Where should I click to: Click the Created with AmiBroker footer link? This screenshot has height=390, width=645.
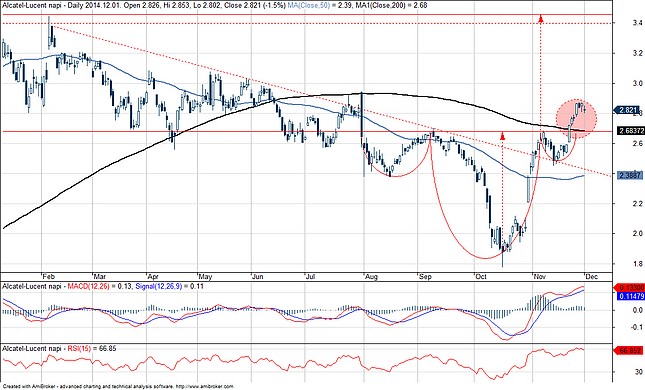point(118,386)
